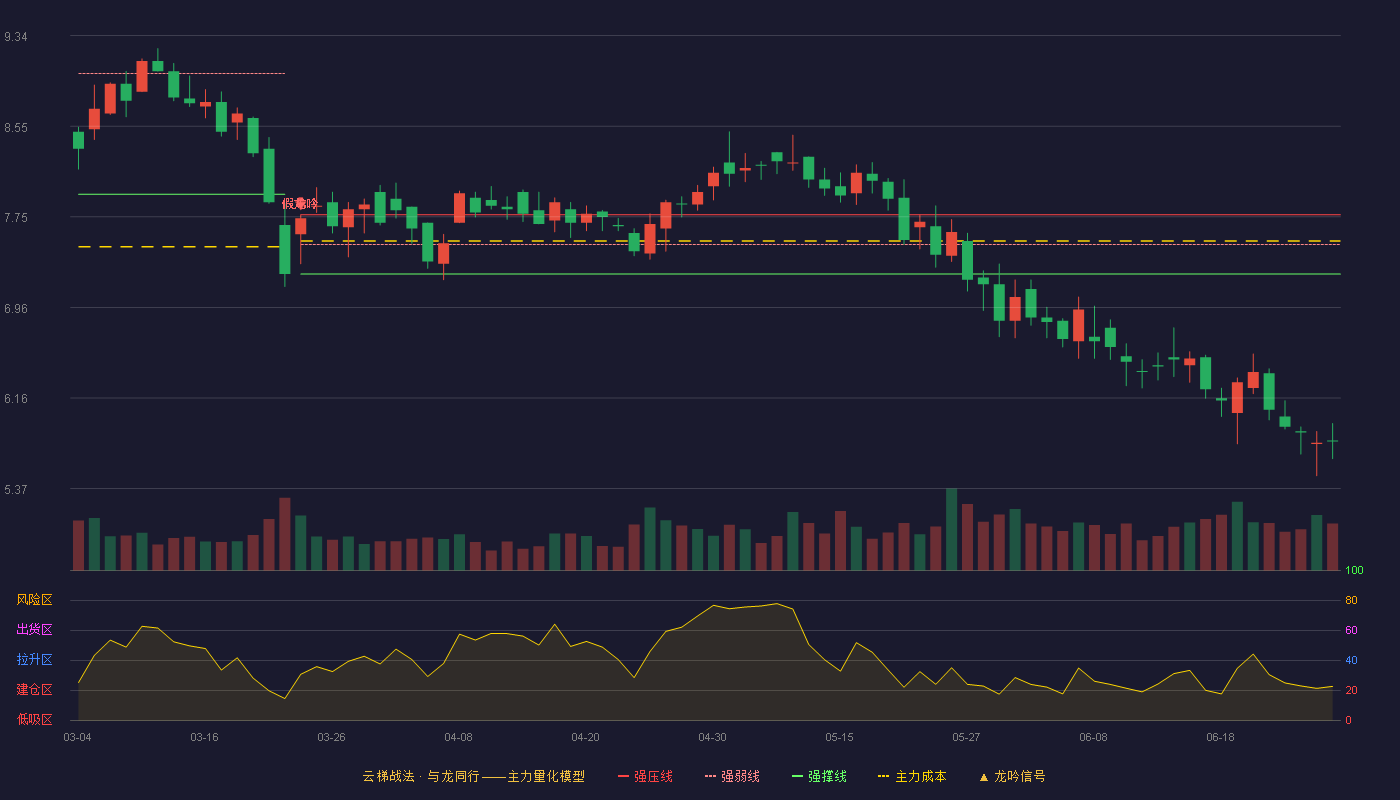The width and height of the screenshot is (1400, 800).
Task: Toggle the 强弱线 legend entry
Action: tap(732, 776)
